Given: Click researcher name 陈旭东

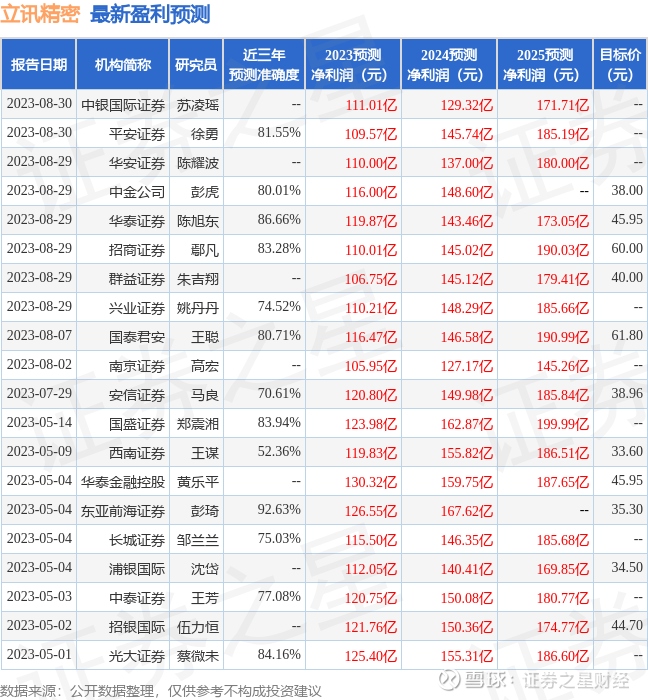Looking at the screenshot, I should [x=198, y=221].
